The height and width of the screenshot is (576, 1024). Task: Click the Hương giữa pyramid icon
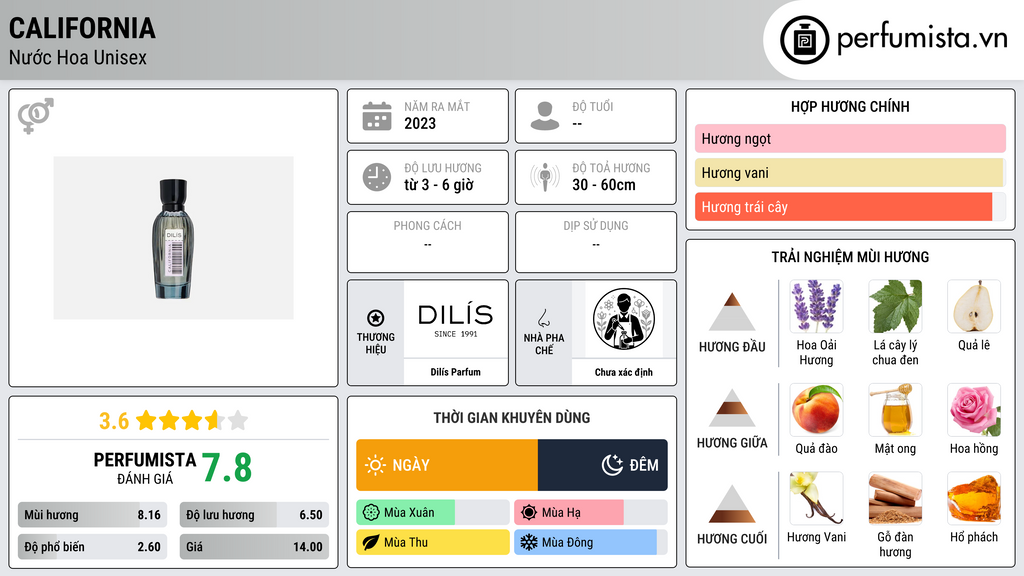[x=732, y=408]
